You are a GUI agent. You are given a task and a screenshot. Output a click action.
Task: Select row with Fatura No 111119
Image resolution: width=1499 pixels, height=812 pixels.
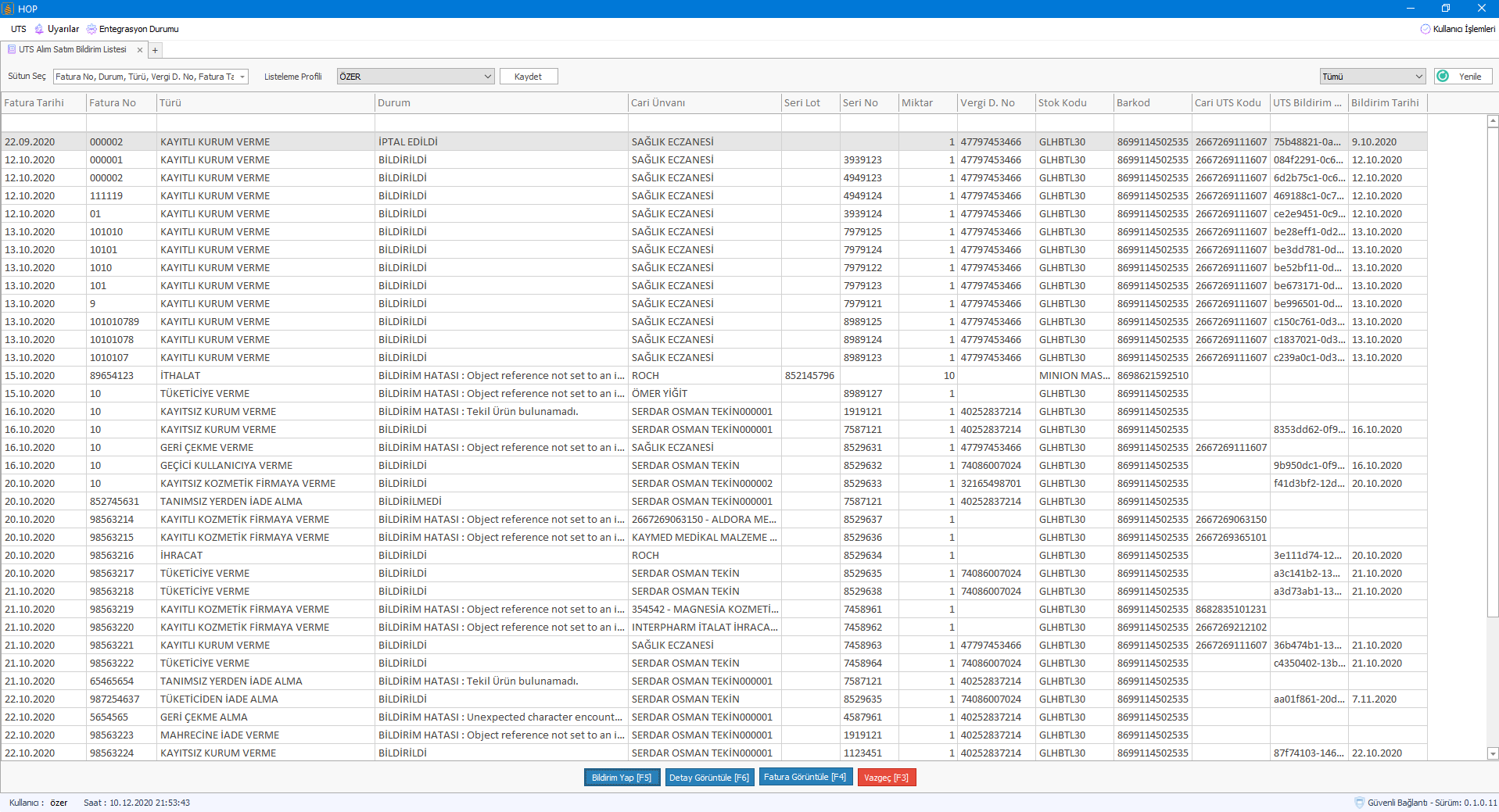714,196
